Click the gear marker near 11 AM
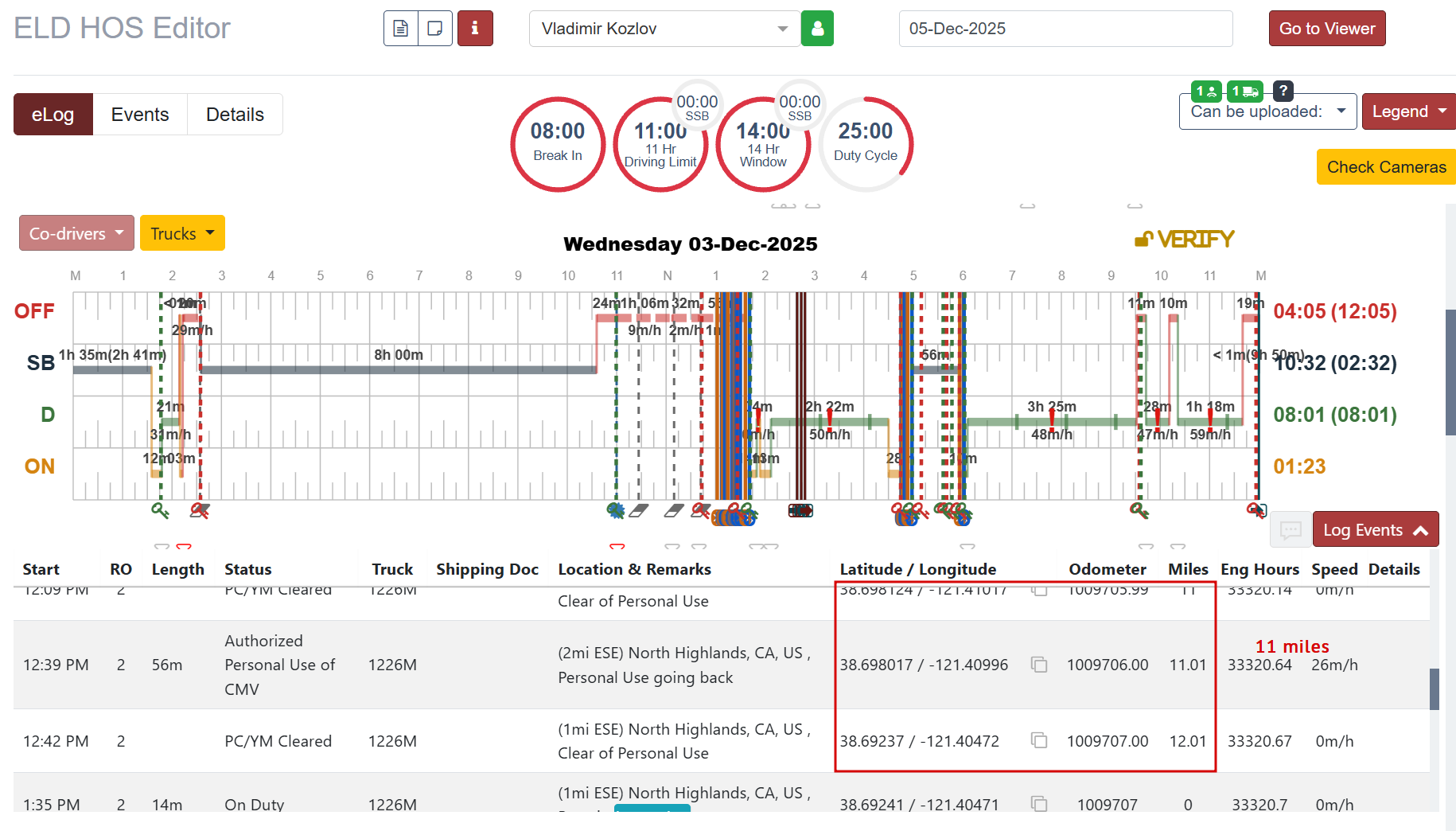Image resolution: width=1456 pixels, height=831 pixels. pyautogui.click(x=615, y=510)
